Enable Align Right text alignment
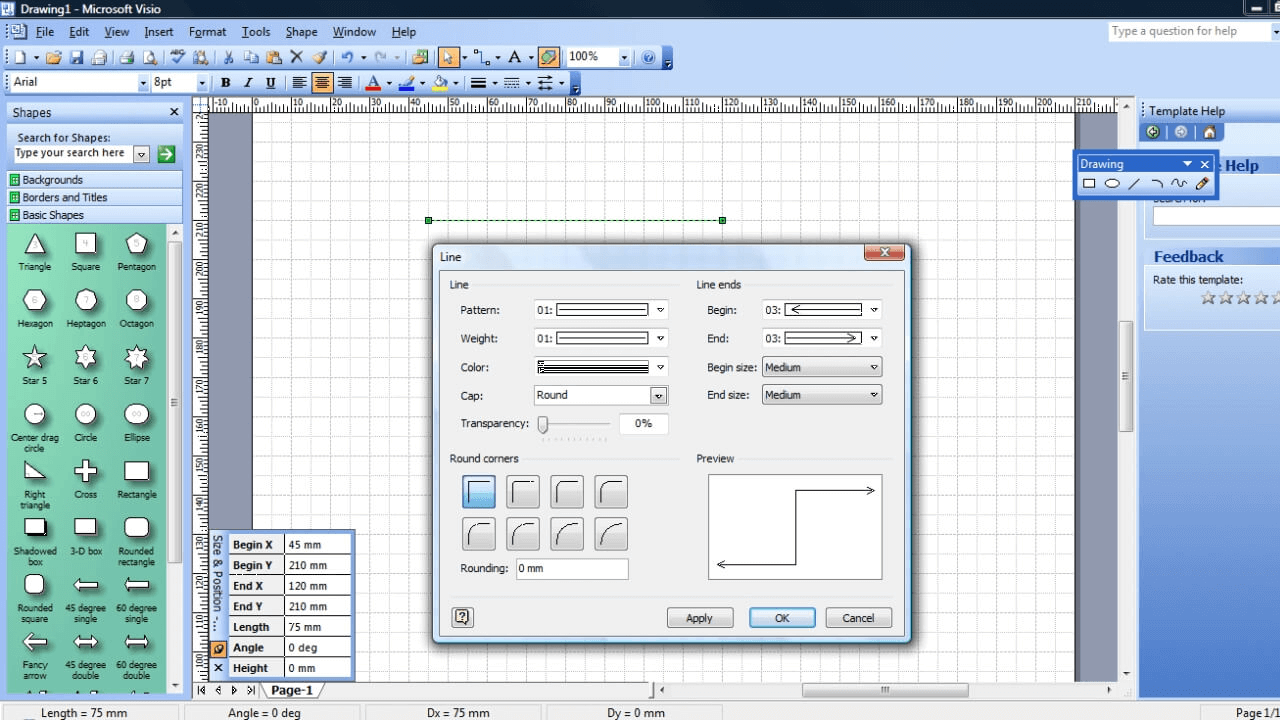The image size is (1280, 720). (x=345, y=83)
